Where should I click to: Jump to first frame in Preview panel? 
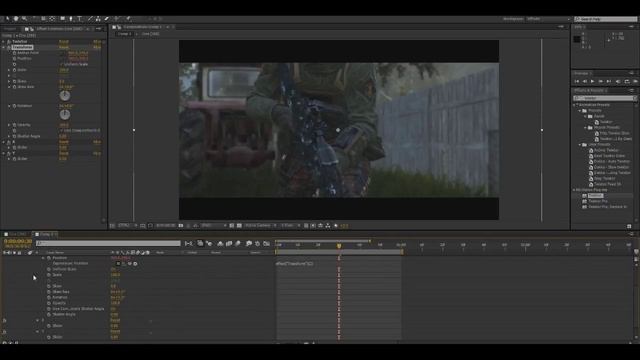point(577,82)
